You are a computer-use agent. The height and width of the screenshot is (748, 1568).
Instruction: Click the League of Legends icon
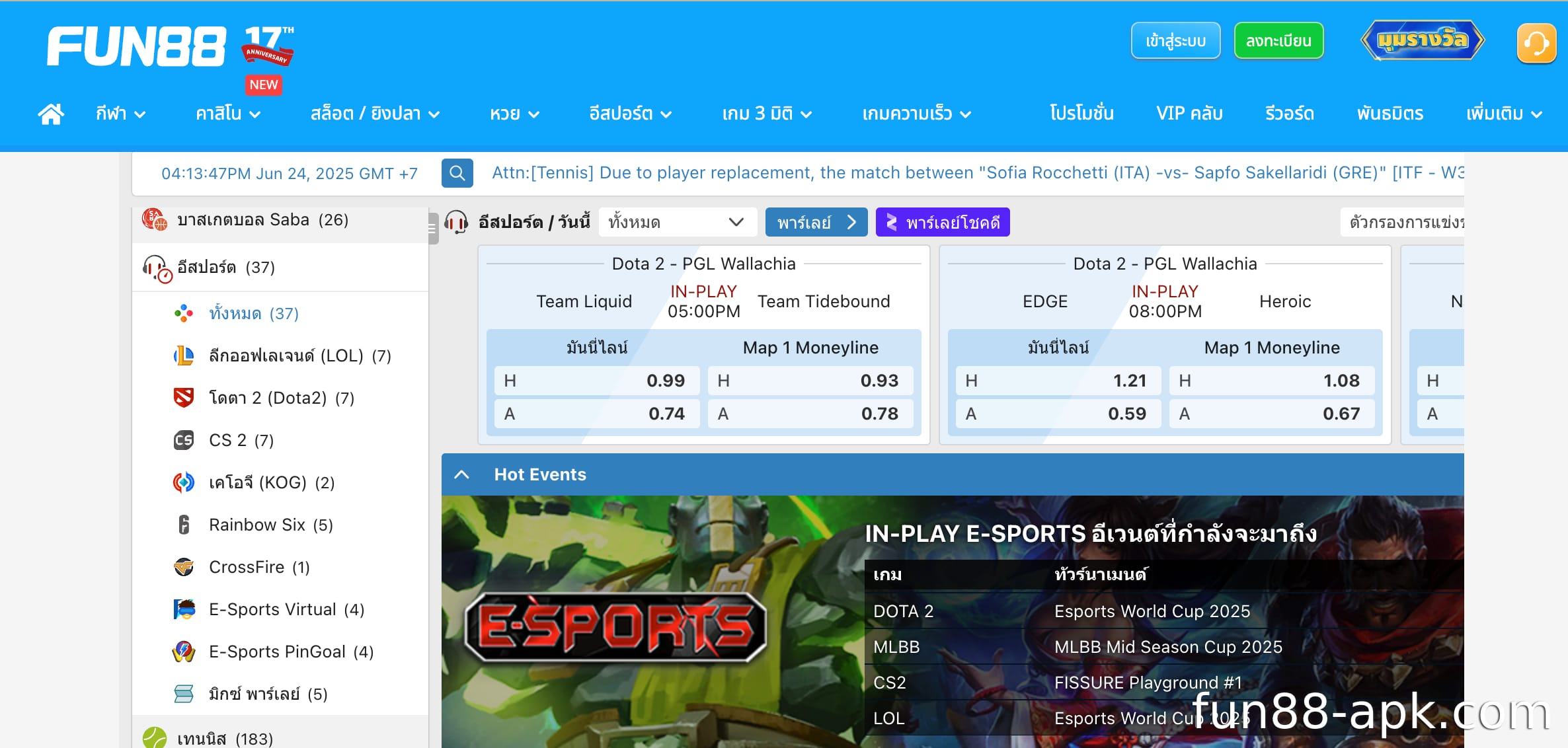click(184, 355)
